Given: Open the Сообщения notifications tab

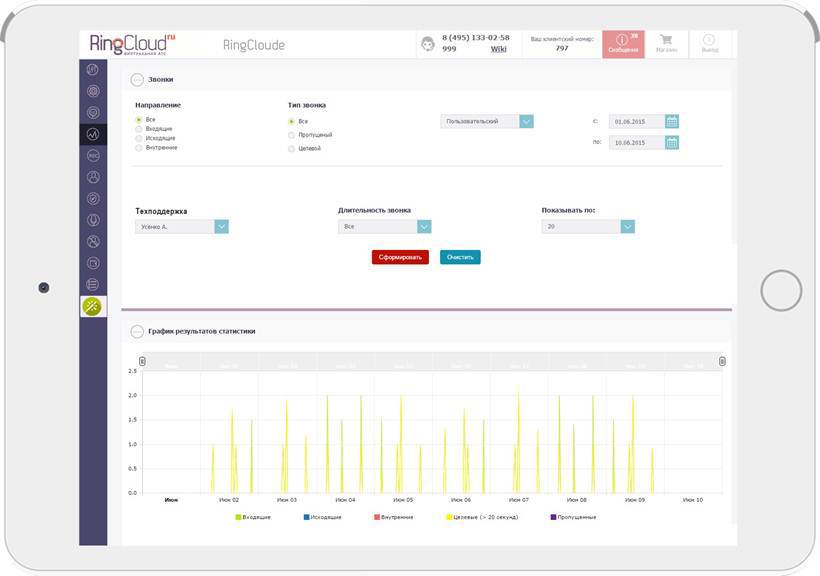Looking at the screenshot, I should click(623, 44).
